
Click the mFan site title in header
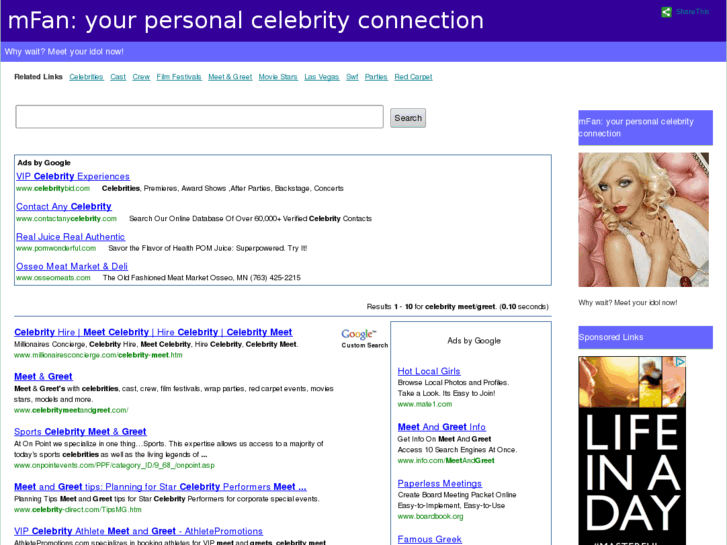(246, 21)
